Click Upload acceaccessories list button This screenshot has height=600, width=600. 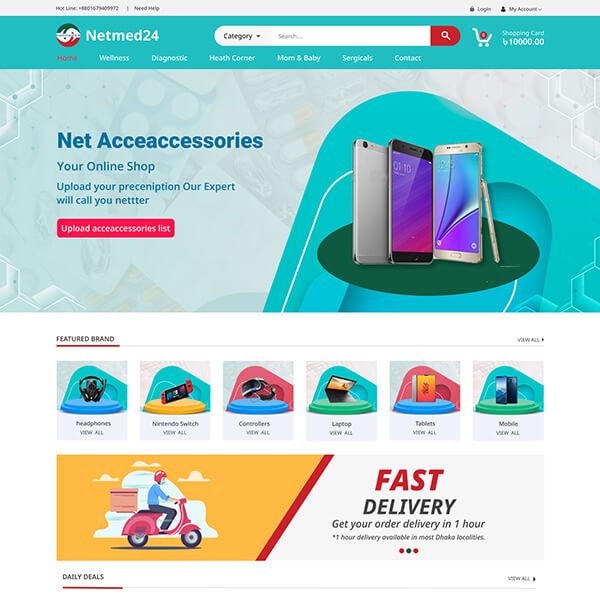(x=116, y=228)
